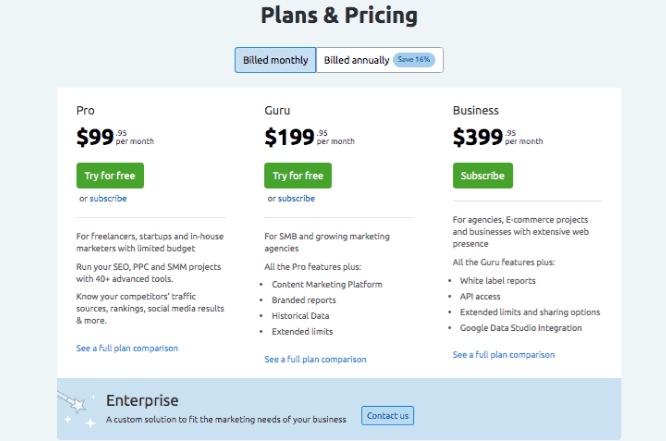Click the Enterprise heading
The image size is (666, 441).
[x=142, y=401]
